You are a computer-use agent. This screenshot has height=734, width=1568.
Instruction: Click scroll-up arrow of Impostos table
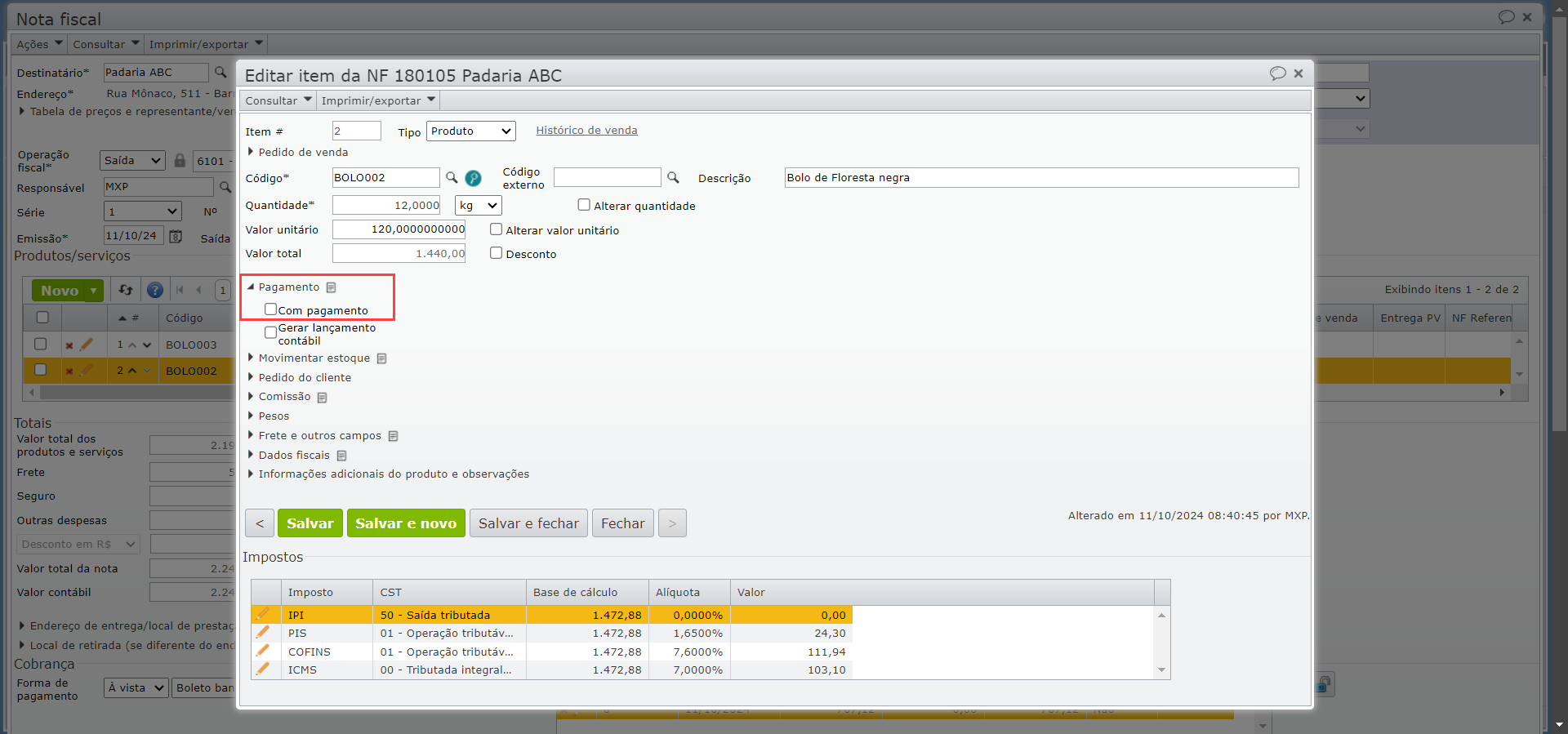[1162, 615]
